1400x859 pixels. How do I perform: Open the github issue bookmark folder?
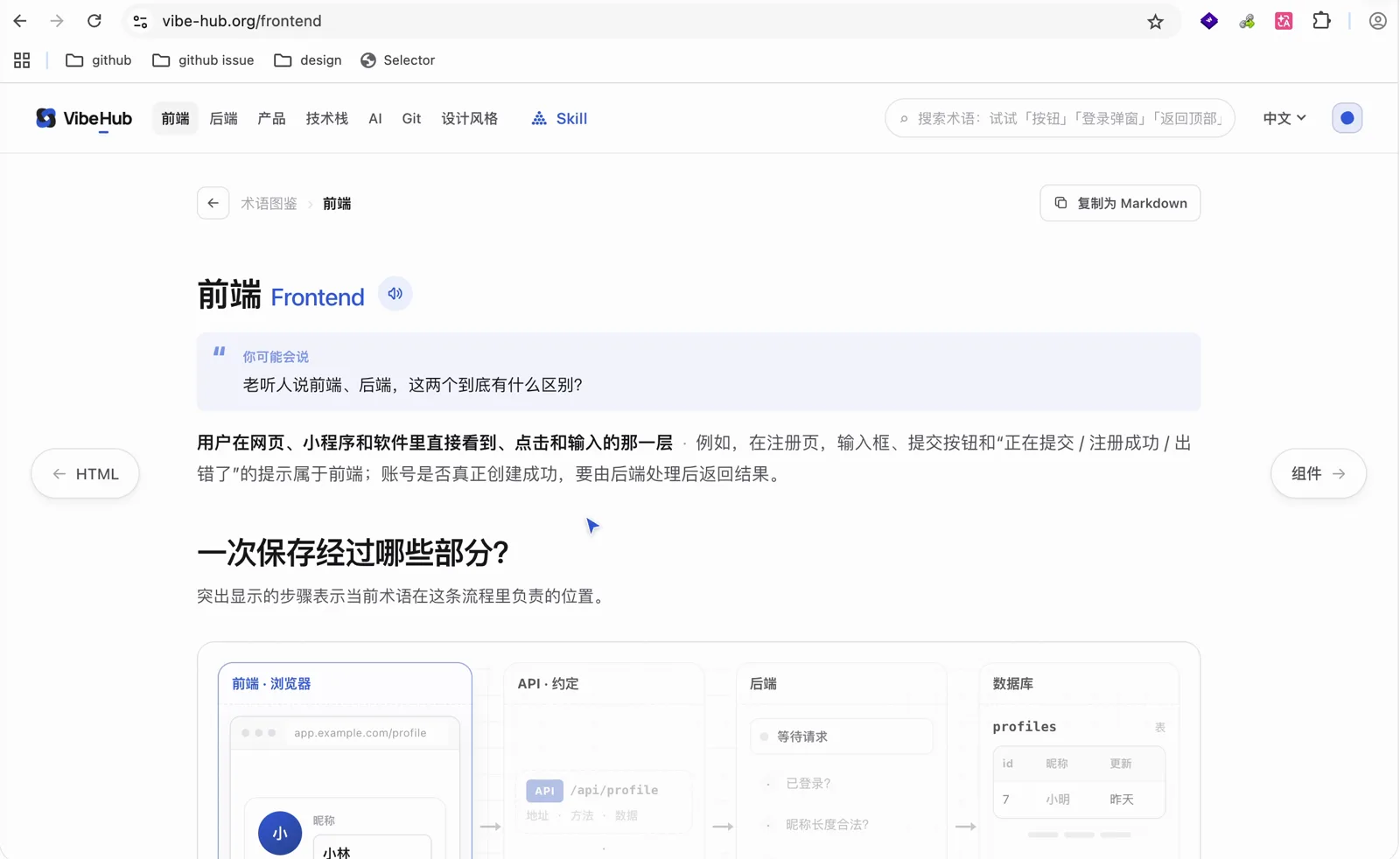(x=203, y=60)
